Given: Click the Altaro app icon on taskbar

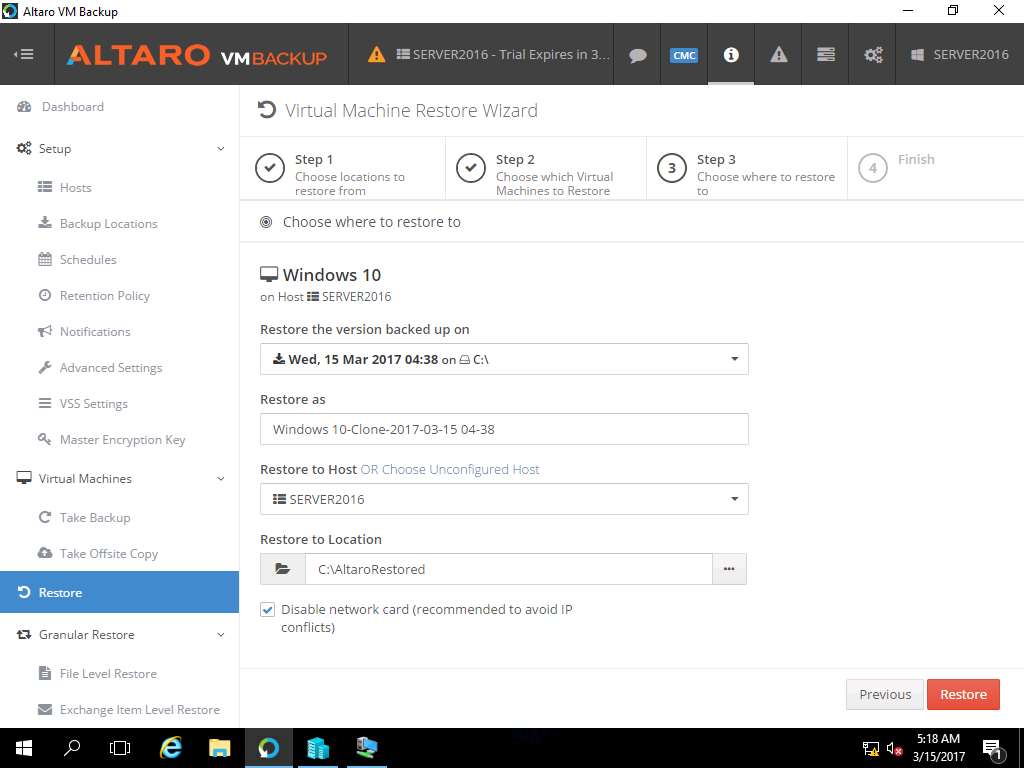Looking at the screenshot, I should point(268,748).
